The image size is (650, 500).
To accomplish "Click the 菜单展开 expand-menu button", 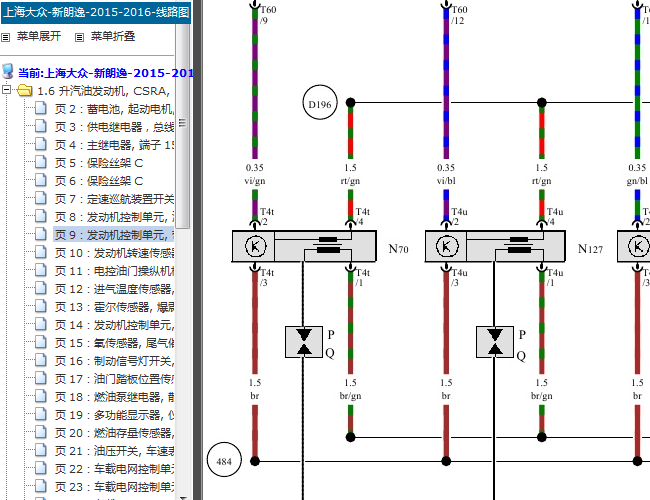I will [x=39, y=36].
